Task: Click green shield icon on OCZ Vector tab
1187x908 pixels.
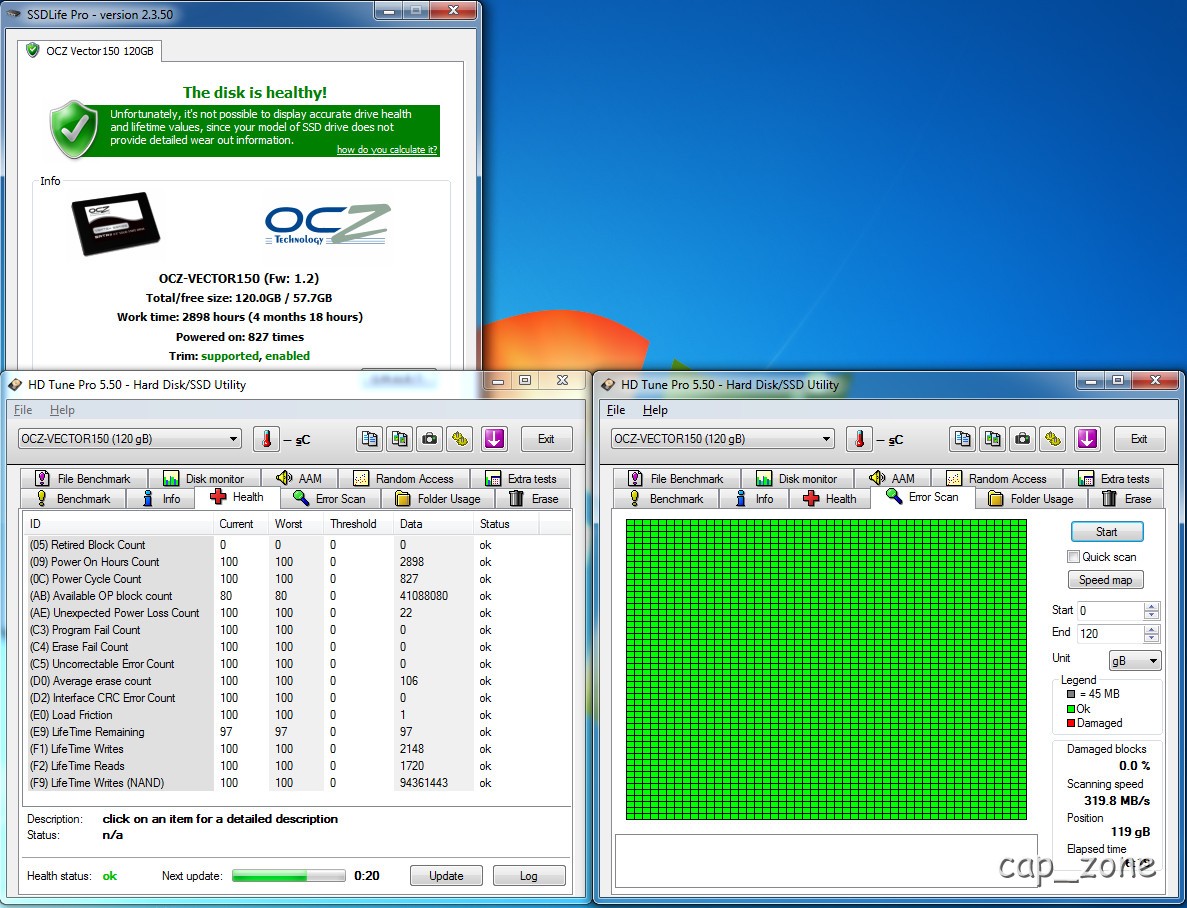Action: point(33,51)
